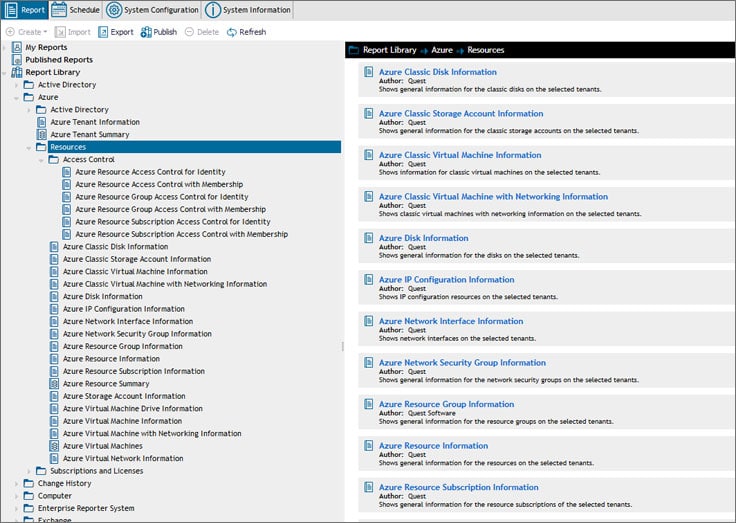The image size is (736, 523).
Task: Select Azure Resource Access Control with Membership
Action: tap(159, 185)
